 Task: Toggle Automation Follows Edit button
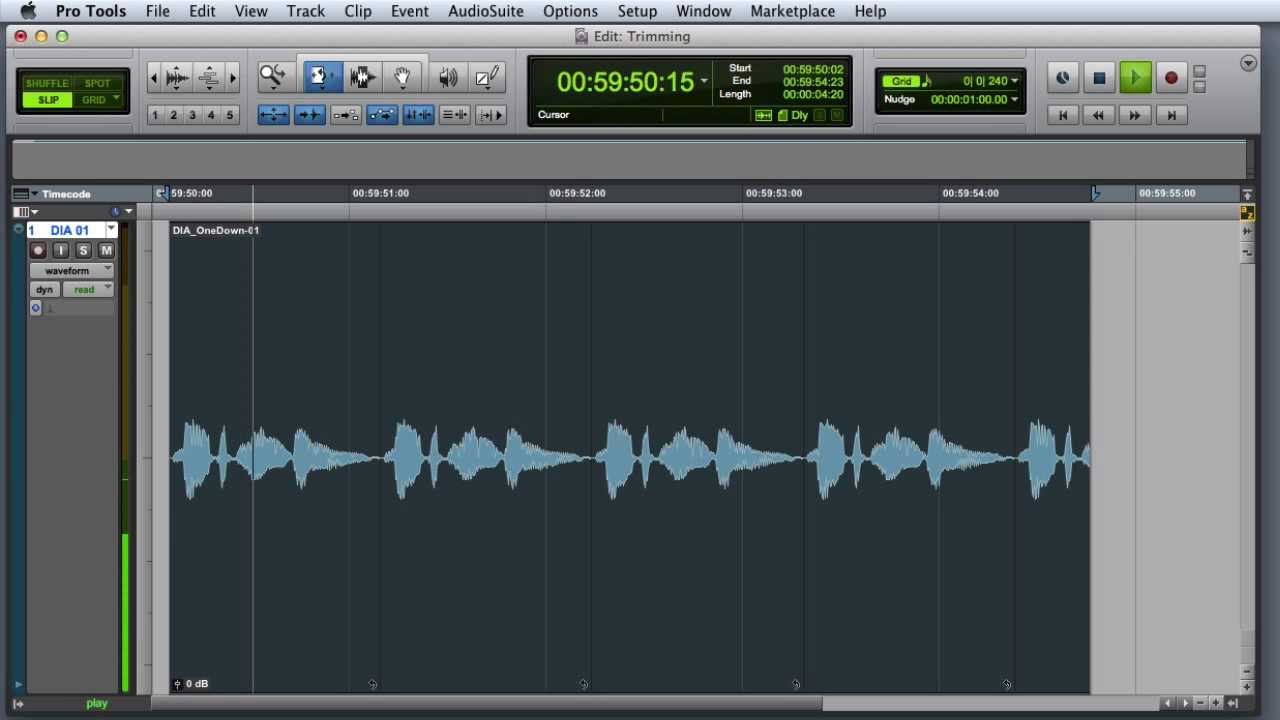tap(381, 115)
